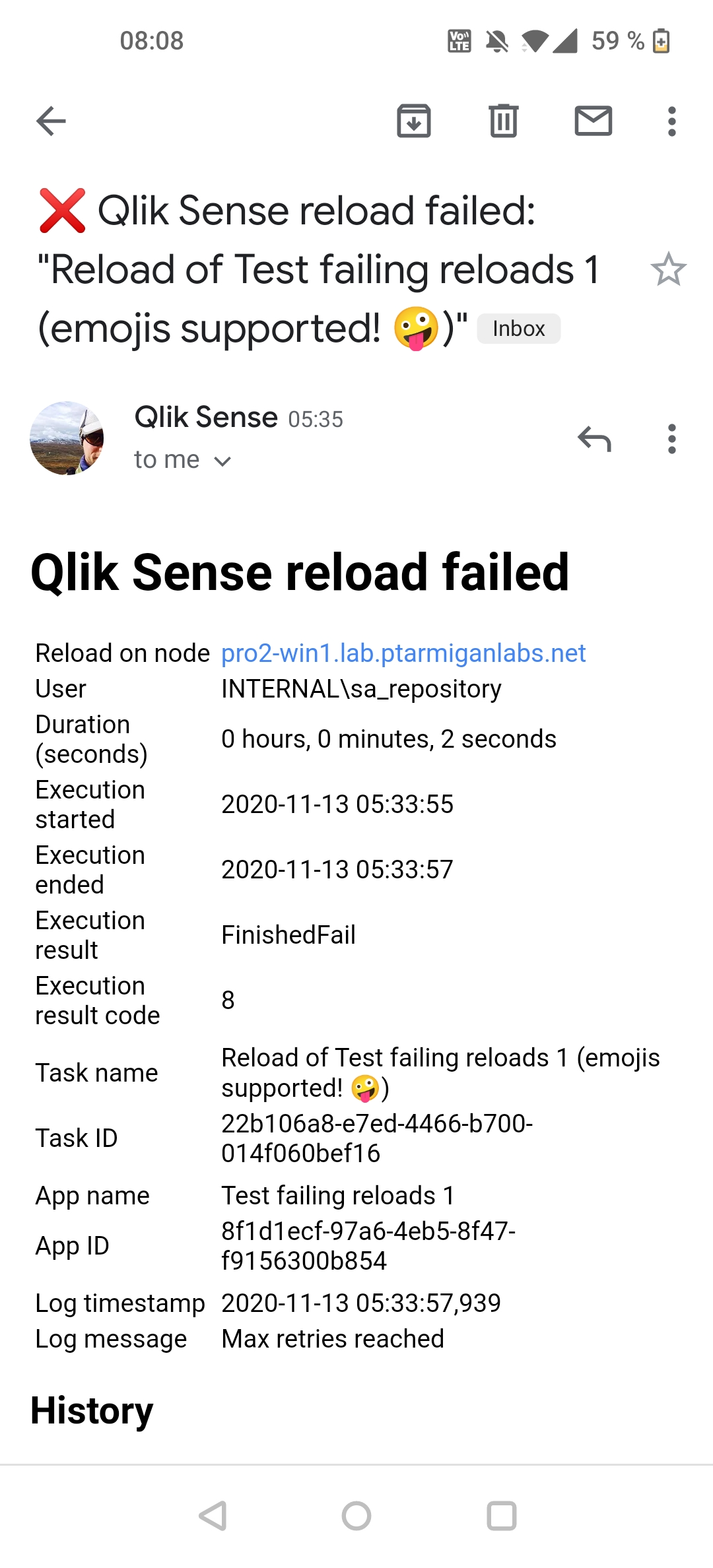Open pro2-win1.lab.ptarmiganlabs.net link
Viewport: 713px width, 1568px height.
403,653
